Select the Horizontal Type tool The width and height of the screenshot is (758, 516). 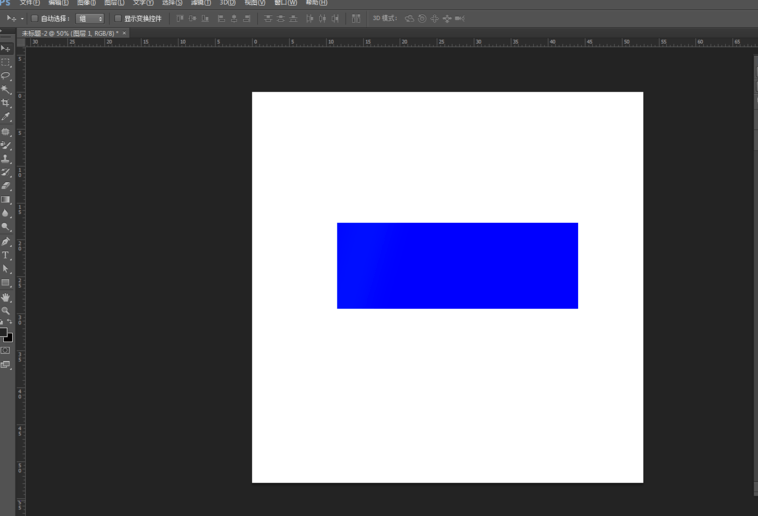tap(6, 255)
